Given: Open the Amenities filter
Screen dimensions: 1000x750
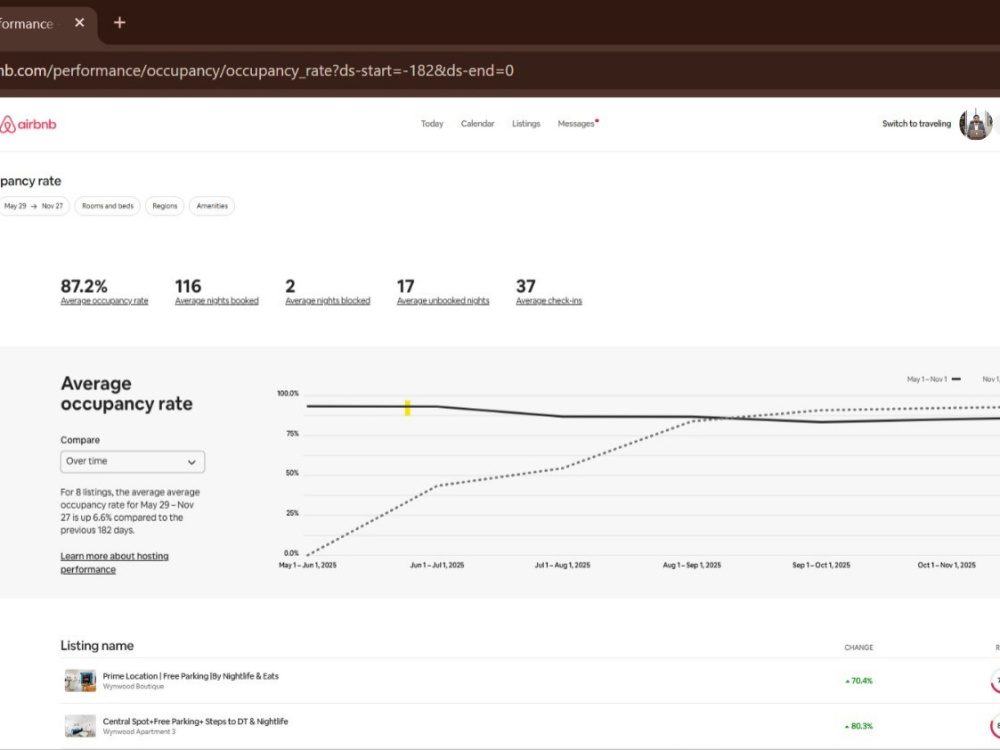Looking at the screenshot, I should coord(212,206).
